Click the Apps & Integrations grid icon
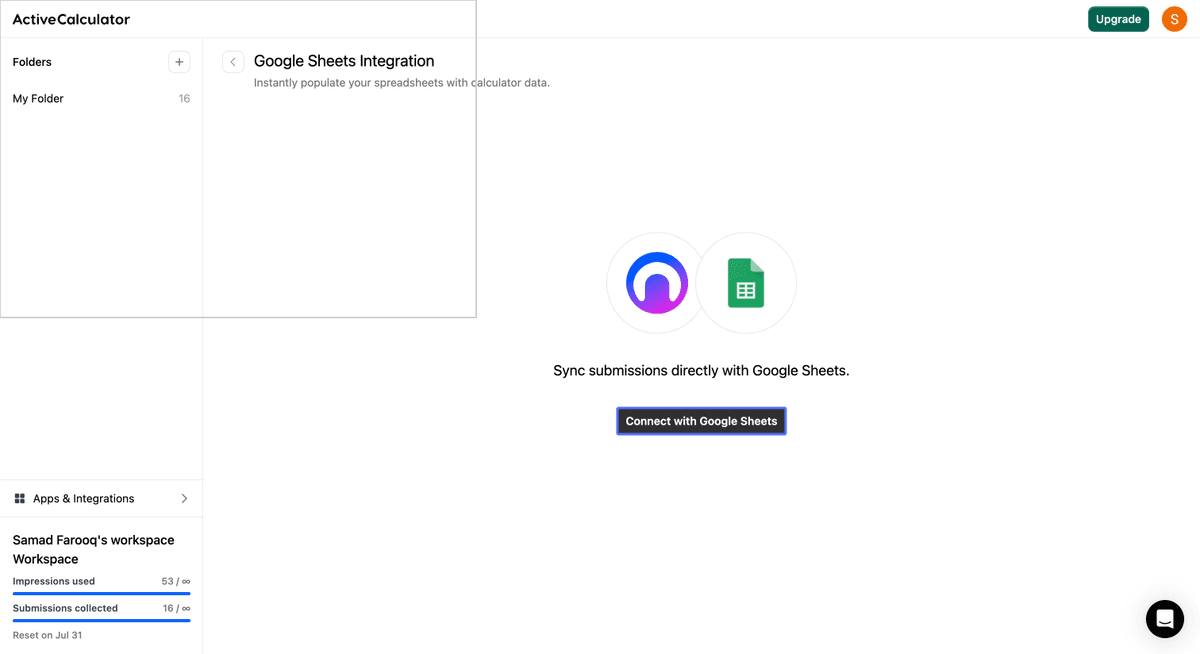 pos(19,498)
